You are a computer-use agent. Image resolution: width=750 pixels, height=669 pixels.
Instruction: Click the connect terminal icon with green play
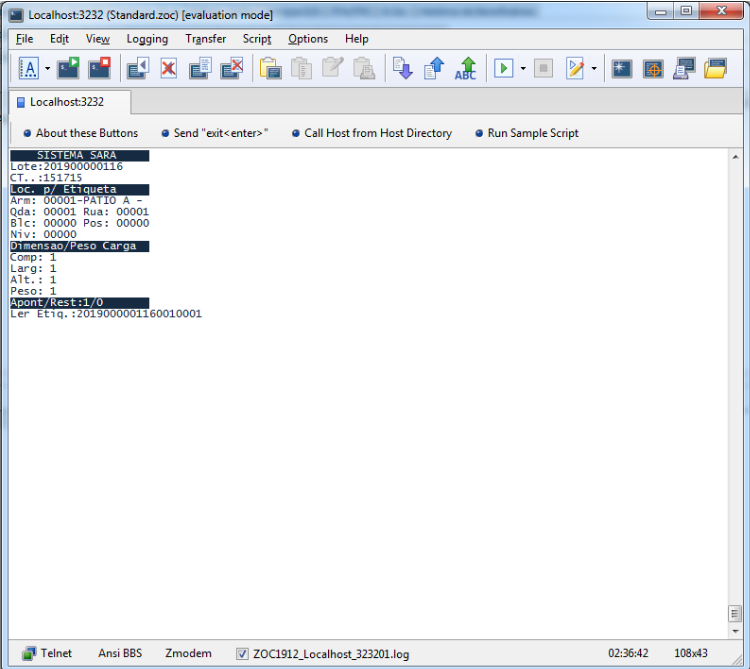tap(68, 68)
